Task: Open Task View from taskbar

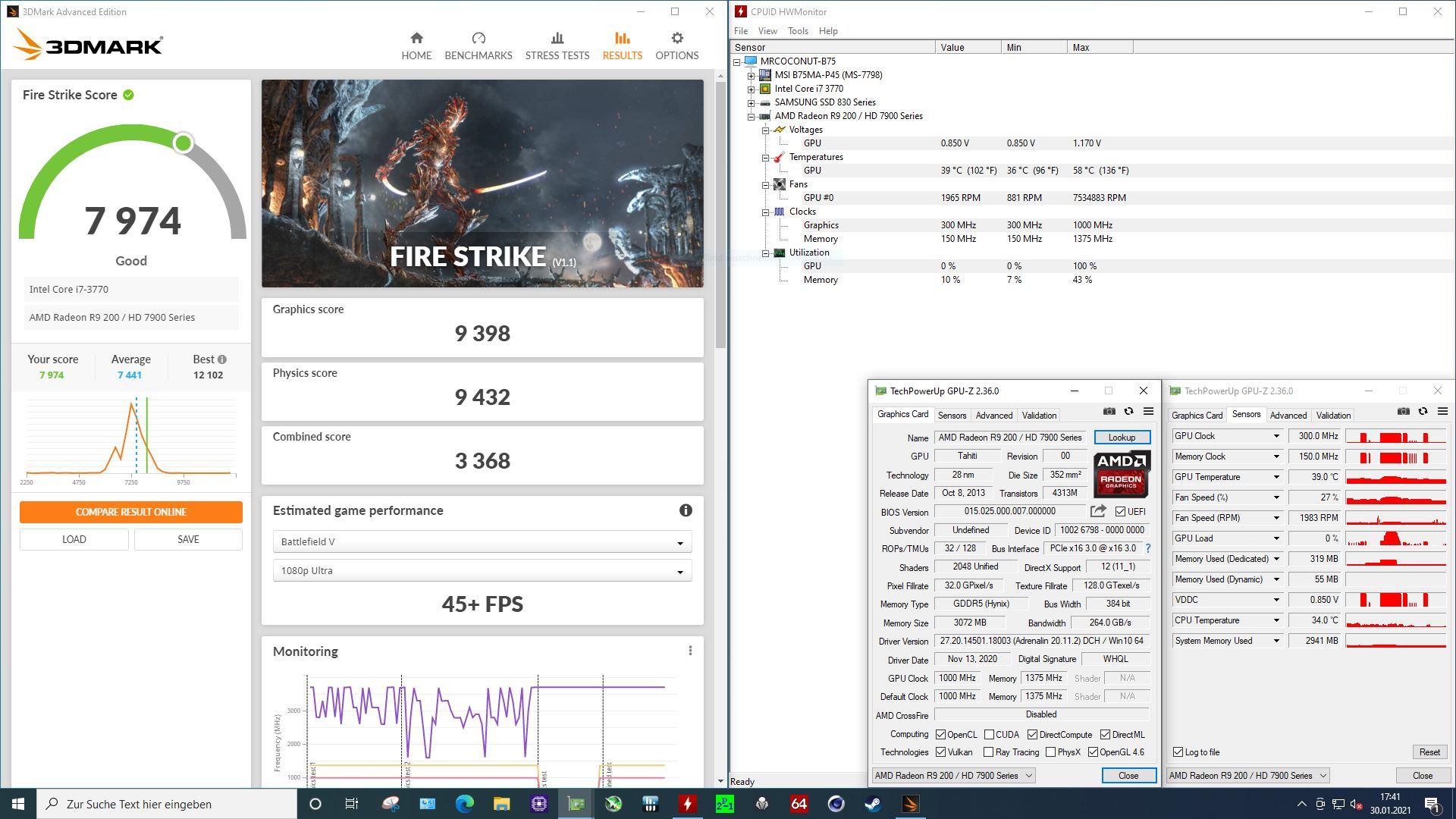Action: pyautogui.click(x=351, y=804)
